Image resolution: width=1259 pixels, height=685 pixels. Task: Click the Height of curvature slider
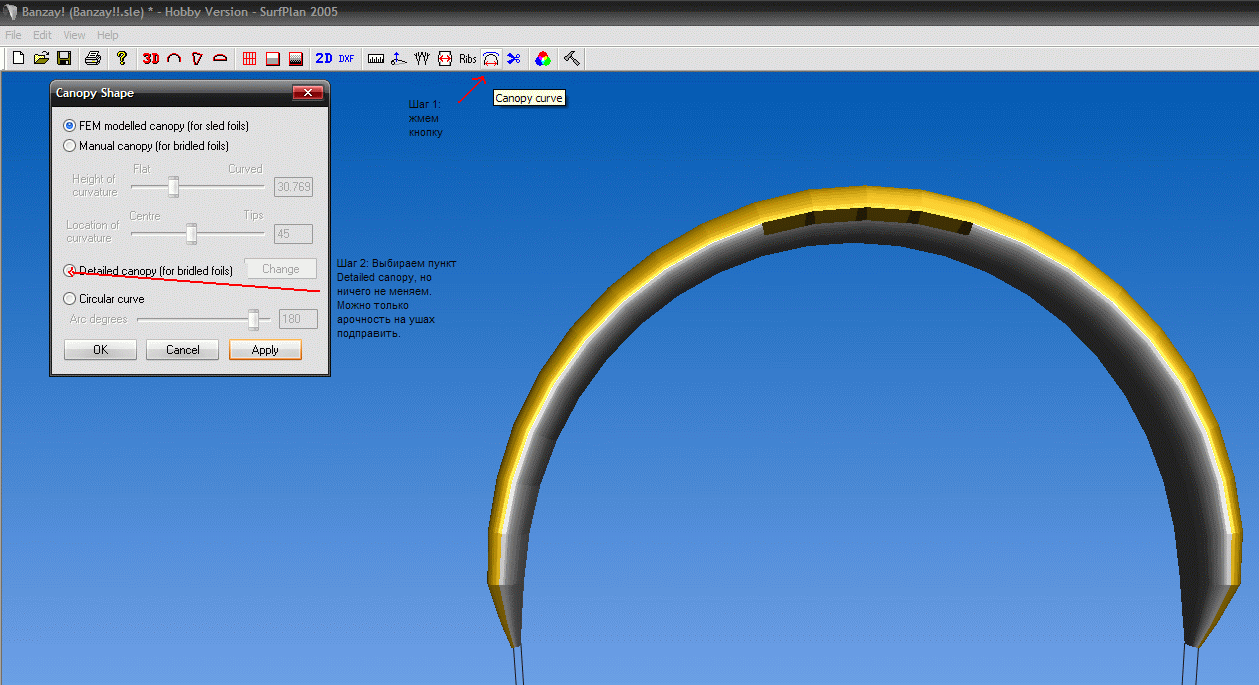(173, 186)
